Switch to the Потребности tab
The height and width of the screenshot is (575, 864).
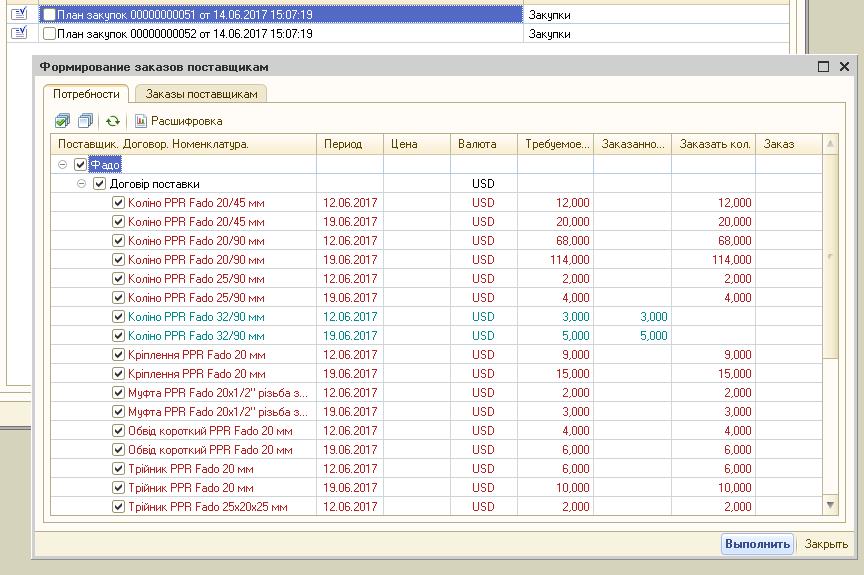coord(86,94)
